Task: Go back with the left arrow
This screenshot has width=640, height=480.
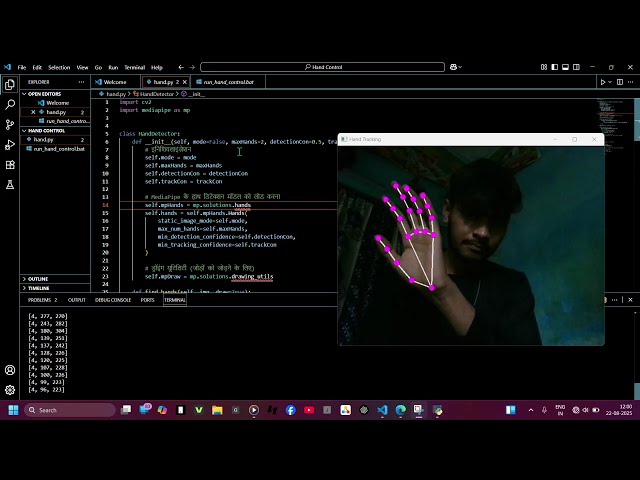Action: click(181, 67)
